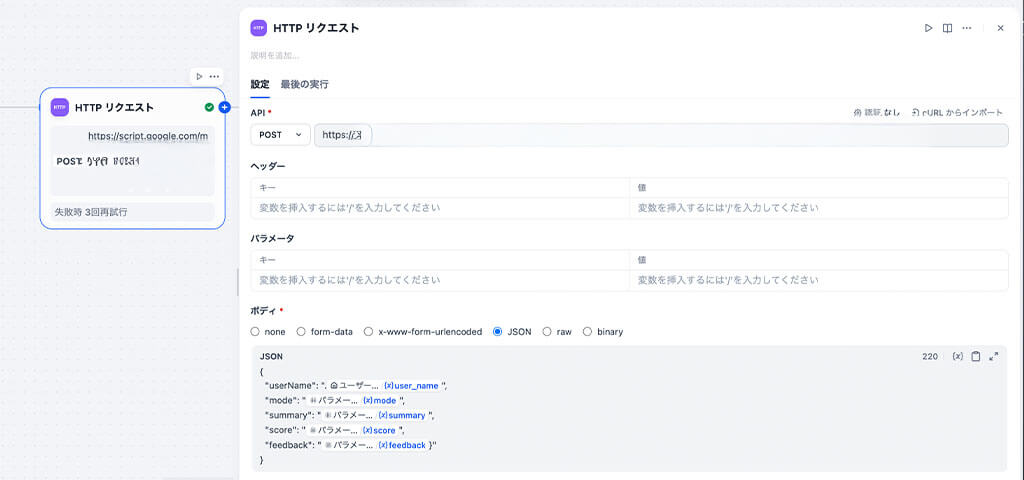Select the HTTP リクエスト node title on canvas
Image resolution: width=1024 pixels, height=480 pixels.
click(x=114, y=108)
